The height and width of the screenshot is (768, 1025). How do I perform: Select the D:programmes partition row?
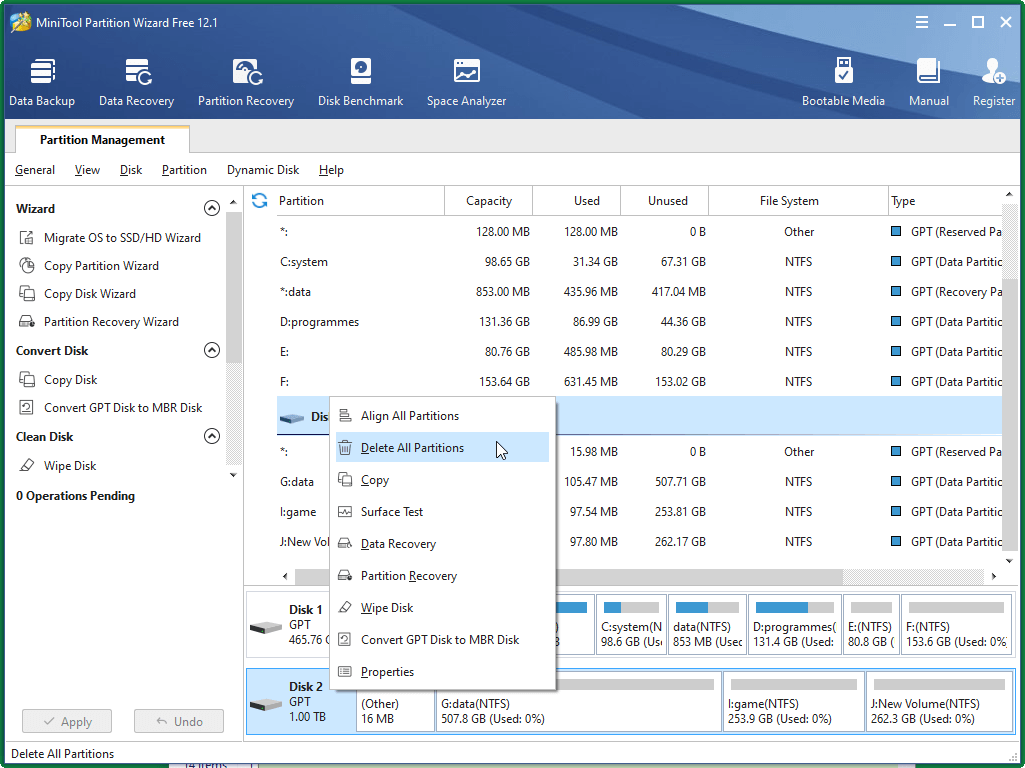pos(639,322)
